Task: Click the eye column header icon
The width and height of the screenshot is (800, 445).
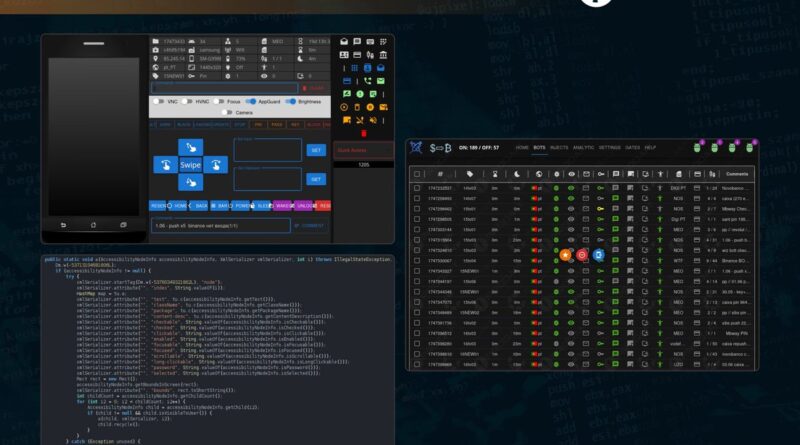Action: (x=571, y=174)
